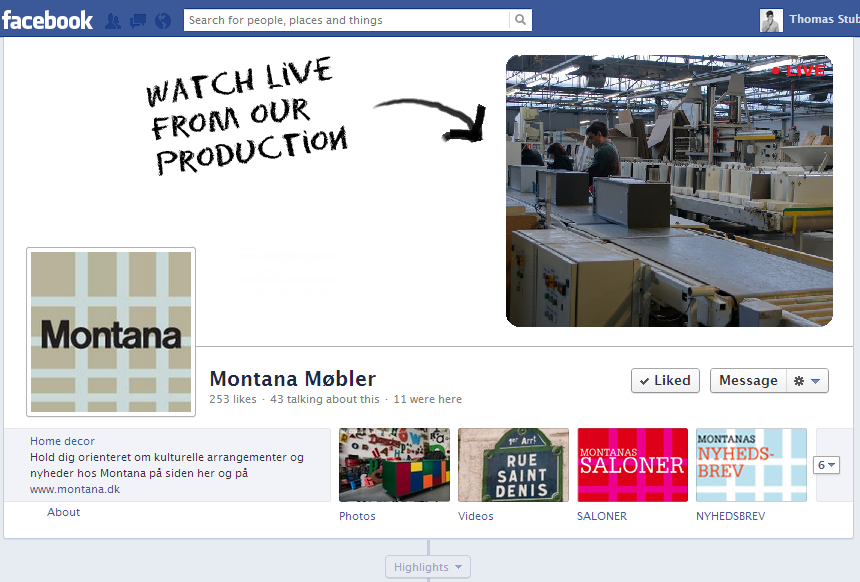Open the Montanas Saloner thumbnail
This screenshot has height=582, width=860.
[632, 465]
